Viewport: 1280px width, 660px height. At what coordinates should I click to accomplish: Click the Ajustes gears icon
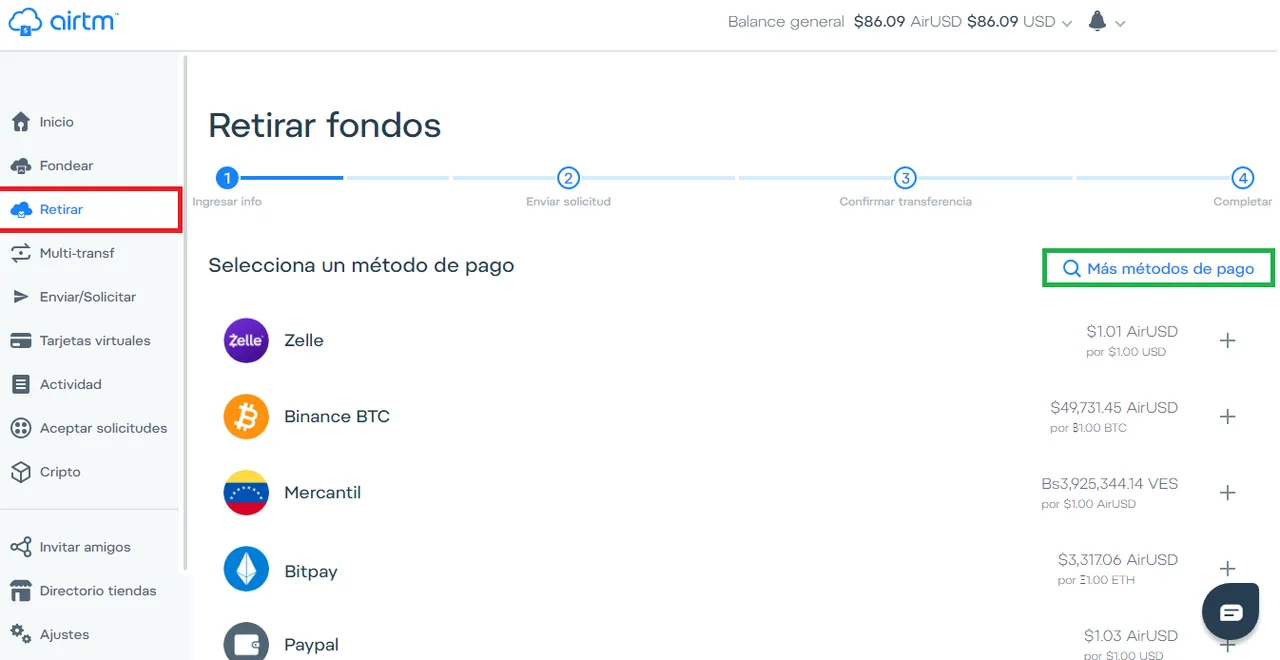[20, 634]
